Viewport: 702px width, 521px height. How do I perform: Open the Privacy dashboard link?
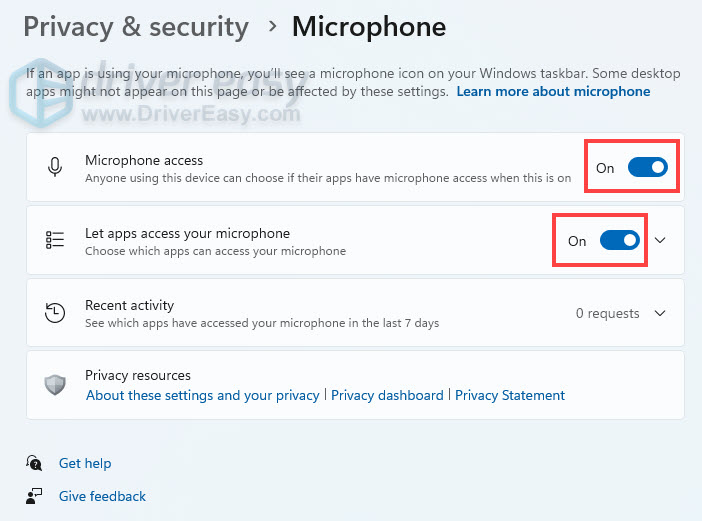[x=387, y=395]
